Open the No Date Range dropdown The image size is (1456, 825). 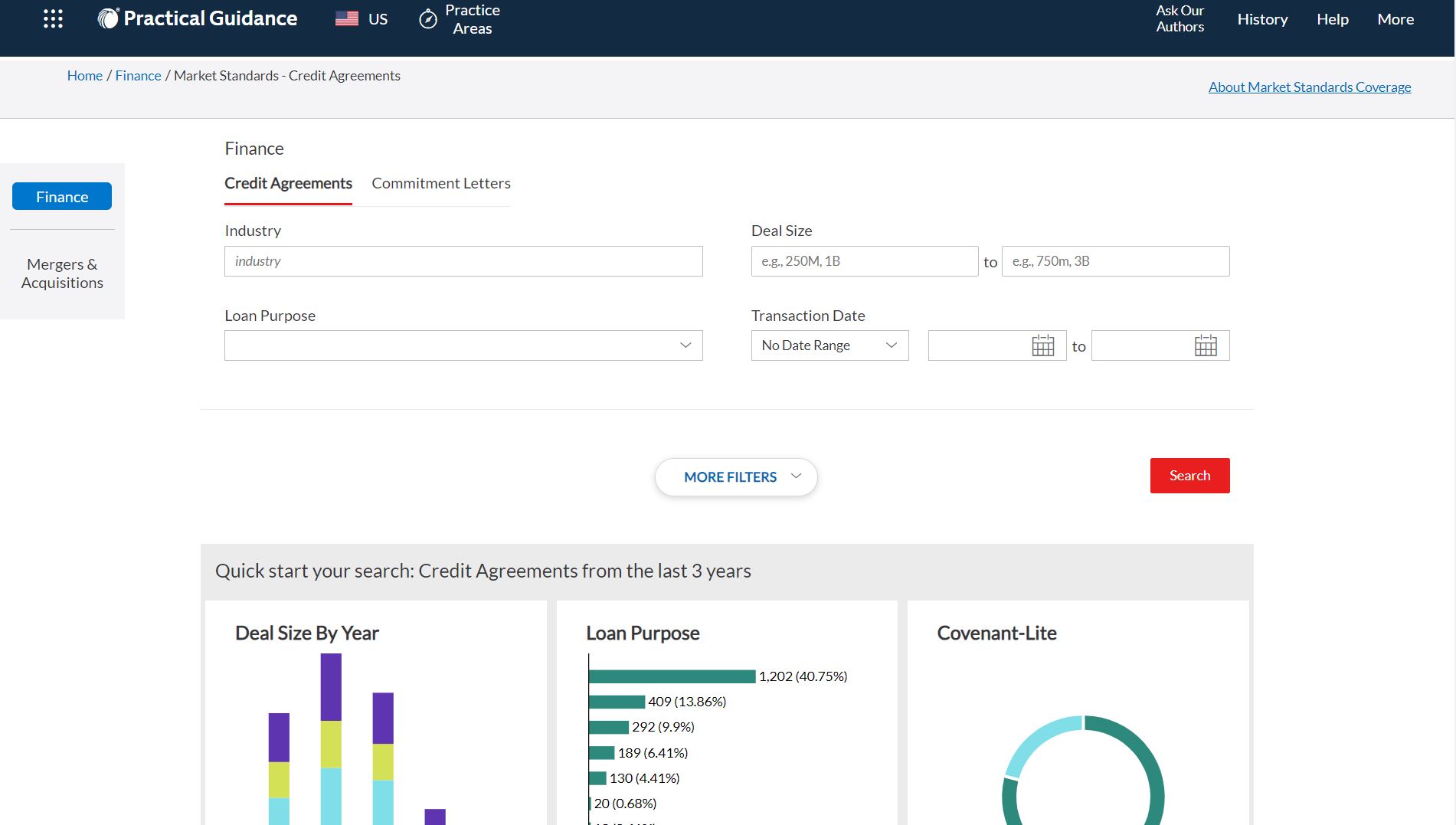coord(829,345)
